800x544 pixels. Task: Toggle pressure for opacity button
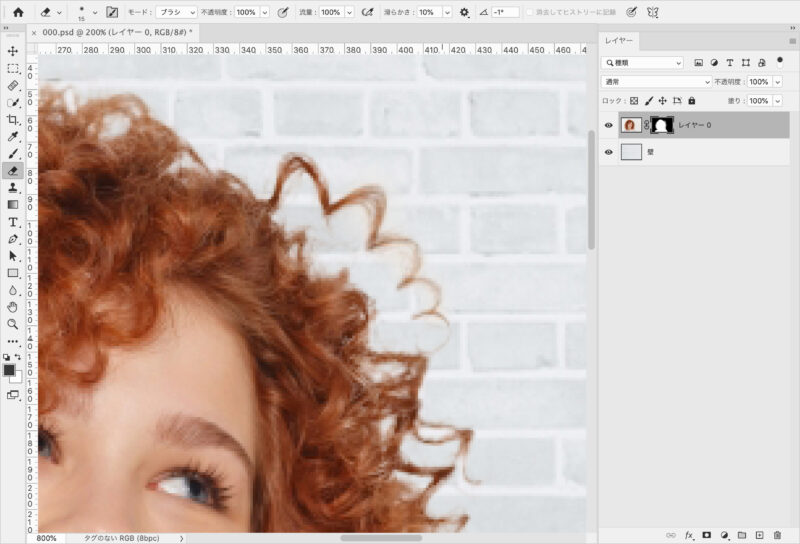tap(283, 12)
